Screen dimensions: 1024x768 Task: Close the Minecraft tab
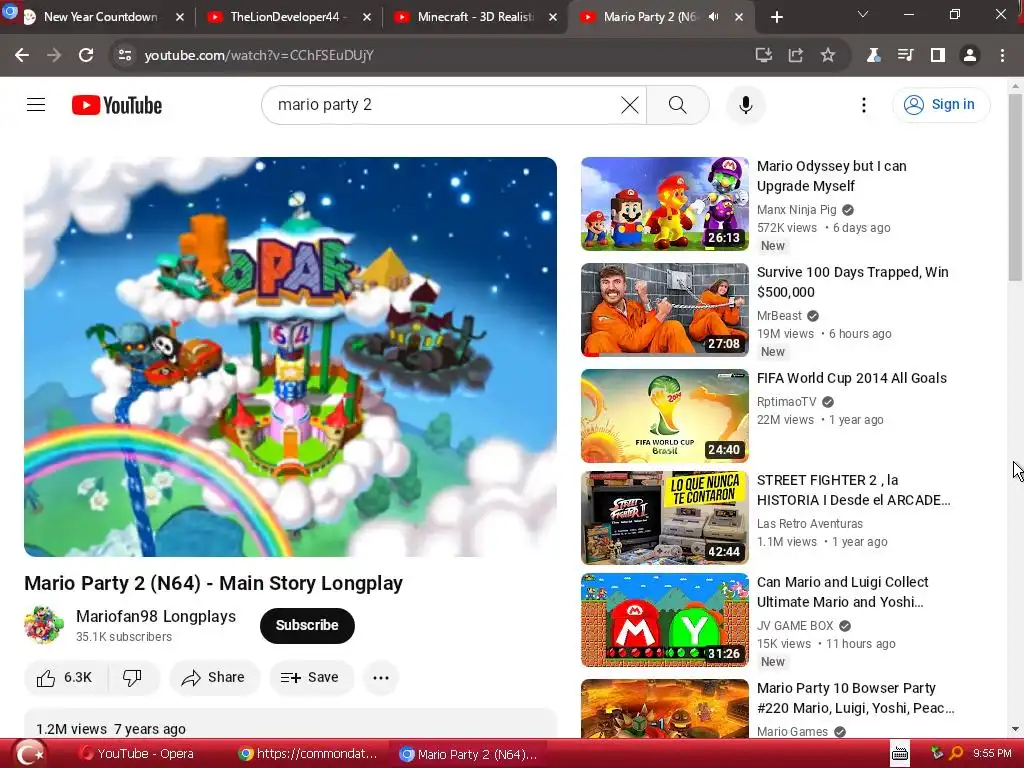[553, 18]
